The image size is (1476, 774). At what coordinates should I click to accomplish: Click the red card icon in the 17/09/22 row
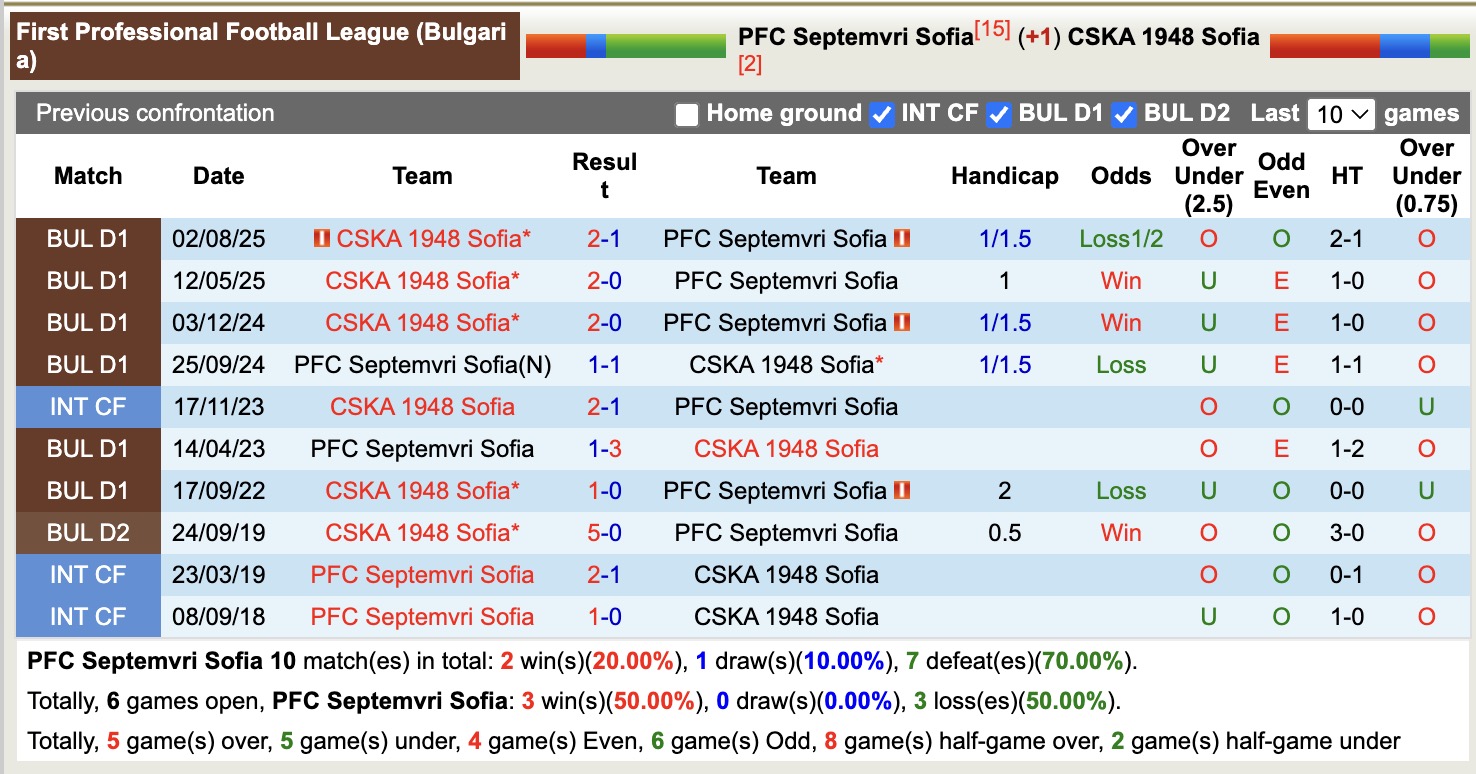click(x=903, y=490)
